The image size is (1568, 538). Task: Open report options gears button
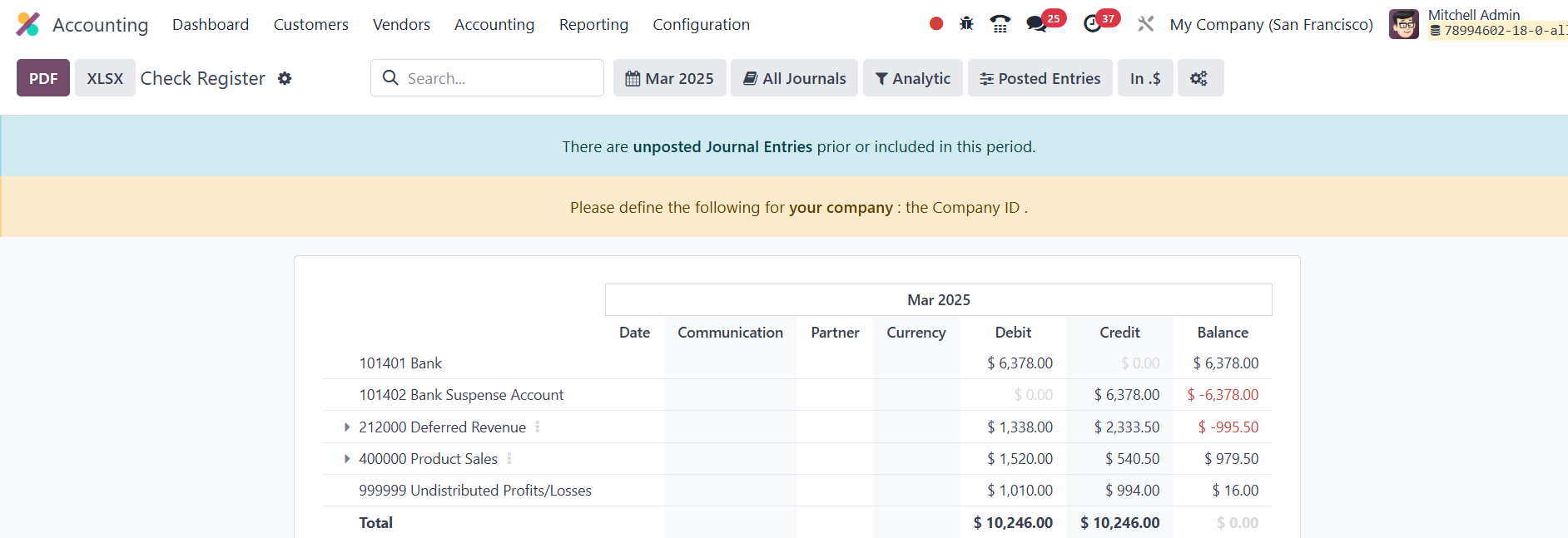coord(1199,78)
